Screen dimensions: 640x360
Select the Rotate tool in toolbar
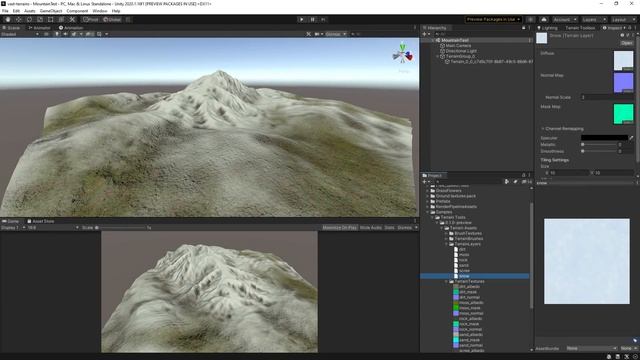click(x=29, y=19)
